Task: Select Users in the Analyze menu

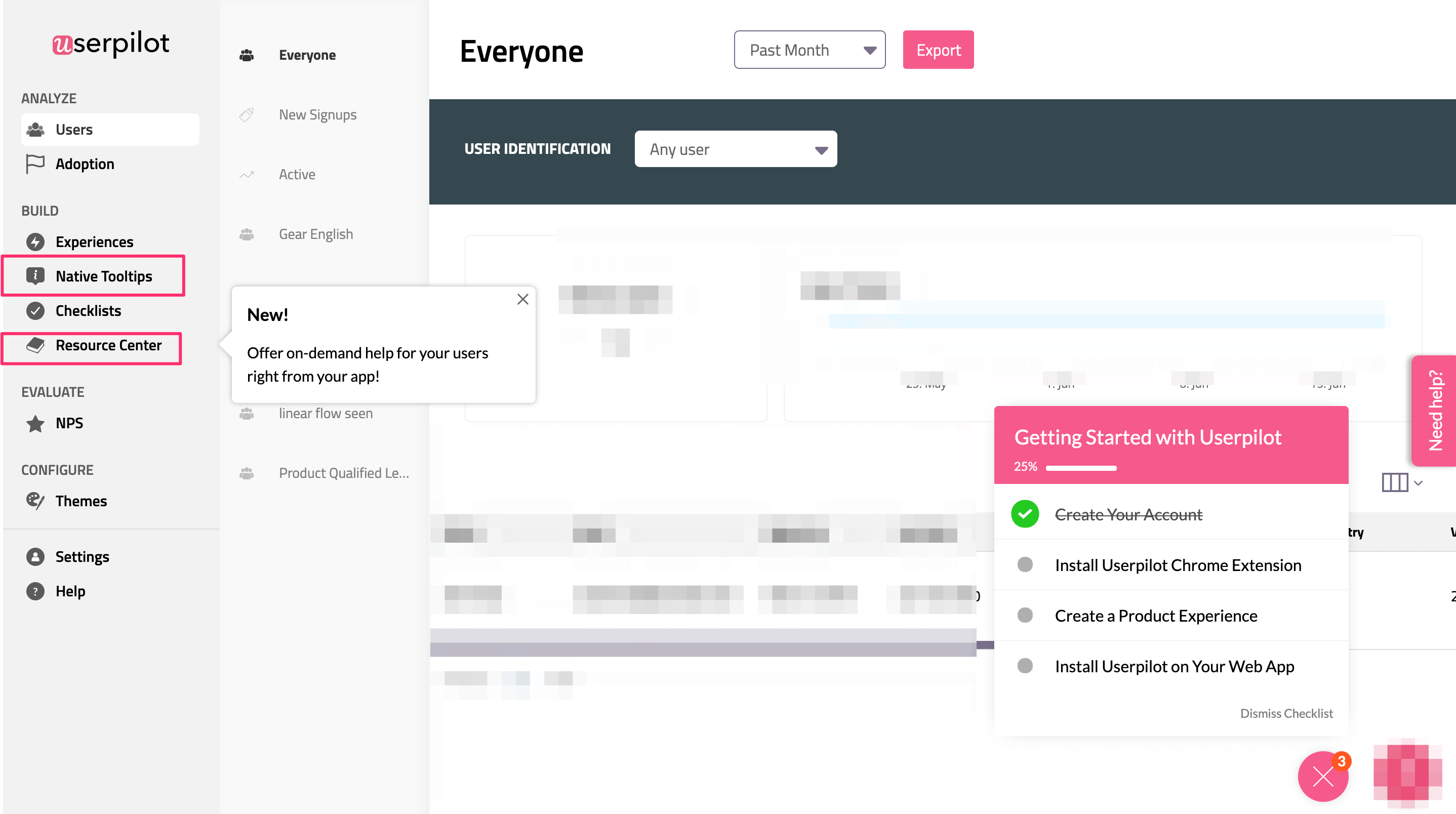Action: pyautogui.click(x=110, y=130)
